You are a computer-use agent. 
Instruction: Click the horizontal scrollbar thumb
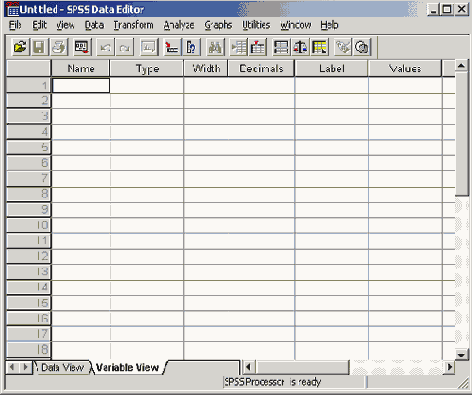tap(302, 367)
